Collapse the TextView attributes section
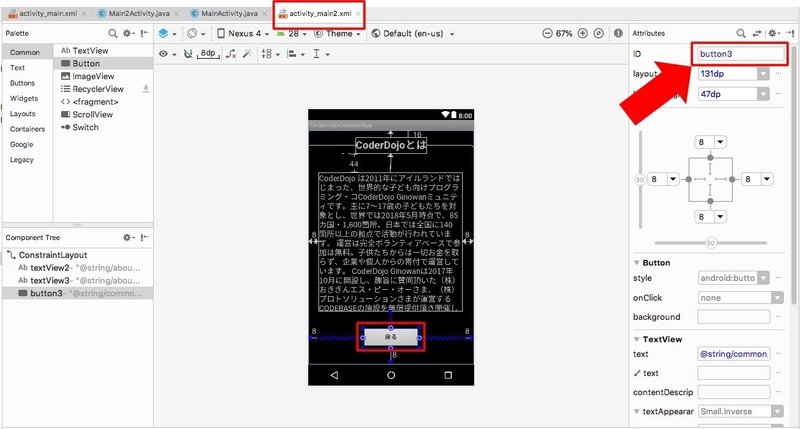 [637, 339]
